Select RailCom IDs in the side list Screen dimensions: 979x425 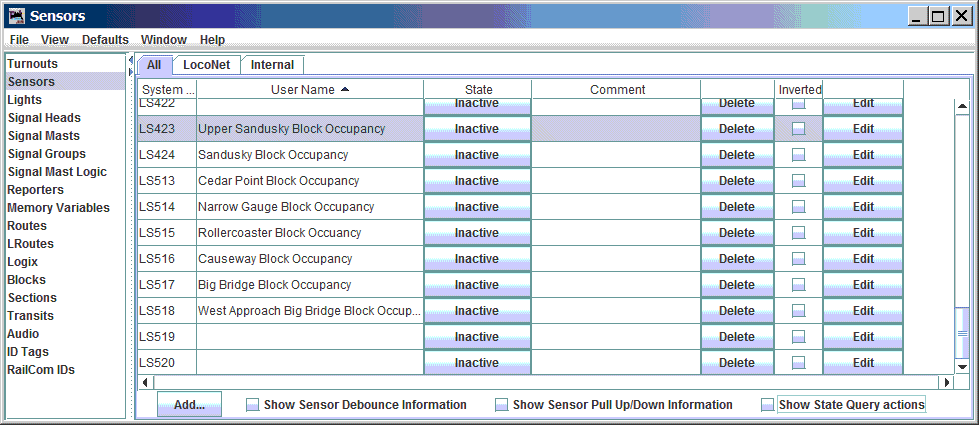[41, 370]
